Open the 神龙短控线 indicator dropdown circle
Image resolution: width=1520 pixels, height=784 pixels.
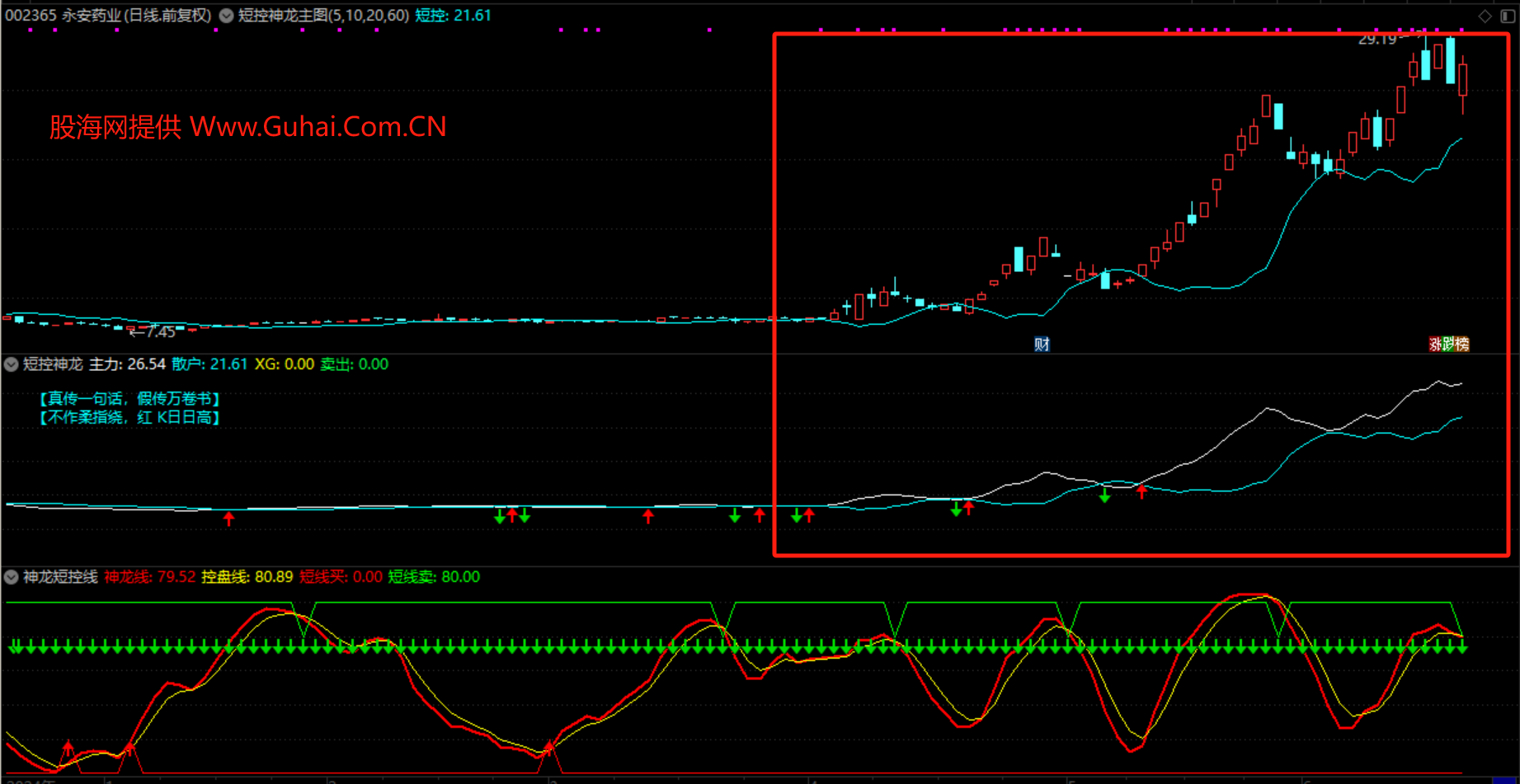(x=12, y=577)
